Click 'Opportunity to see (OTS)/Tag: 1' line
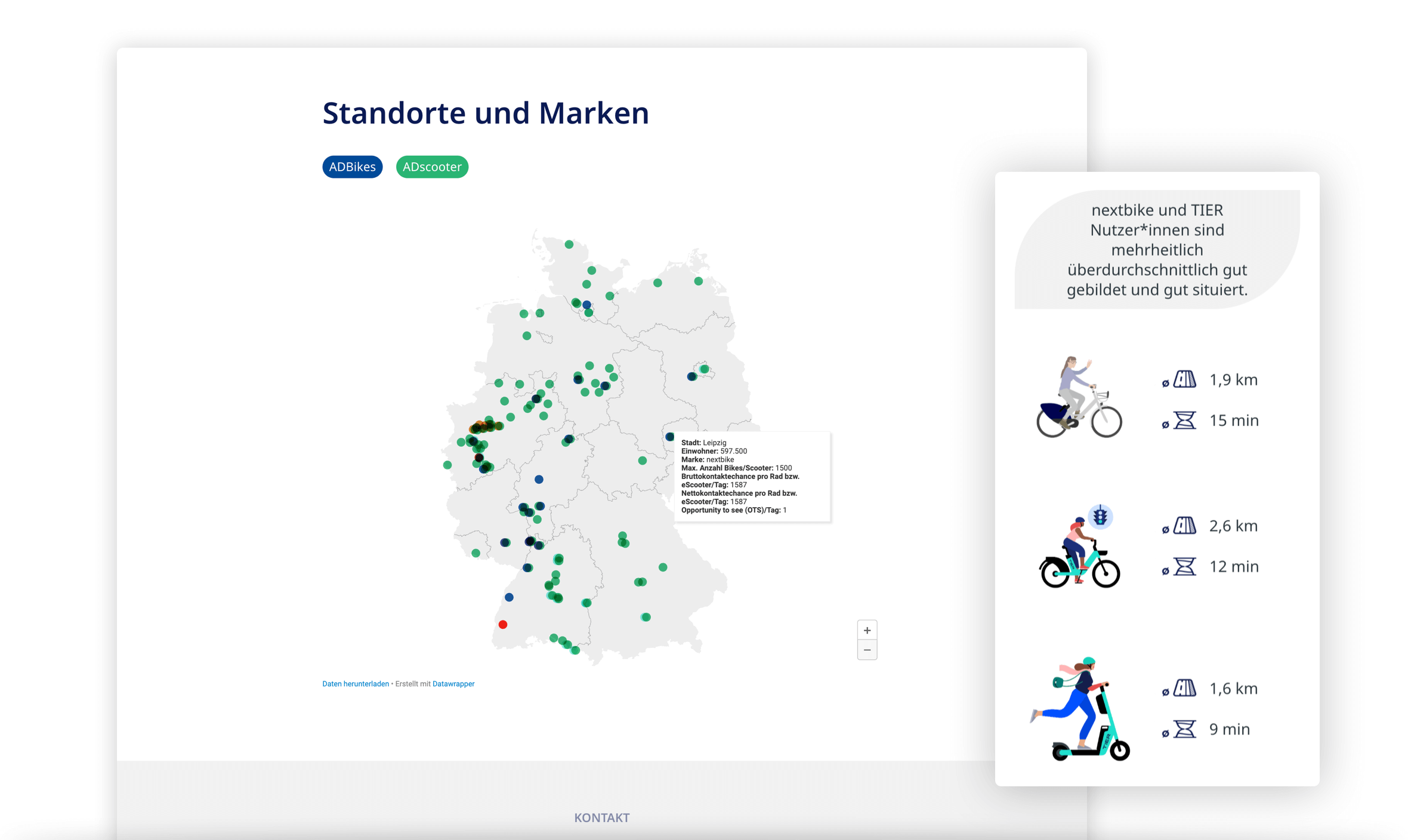The width and height of the screenshot is (1408, 840). (x=734, y=510)
